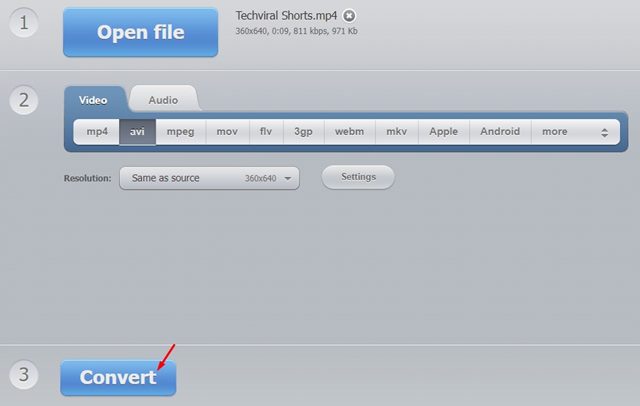Remove the Techviral Shorts.mp4 file

point(349,16)
